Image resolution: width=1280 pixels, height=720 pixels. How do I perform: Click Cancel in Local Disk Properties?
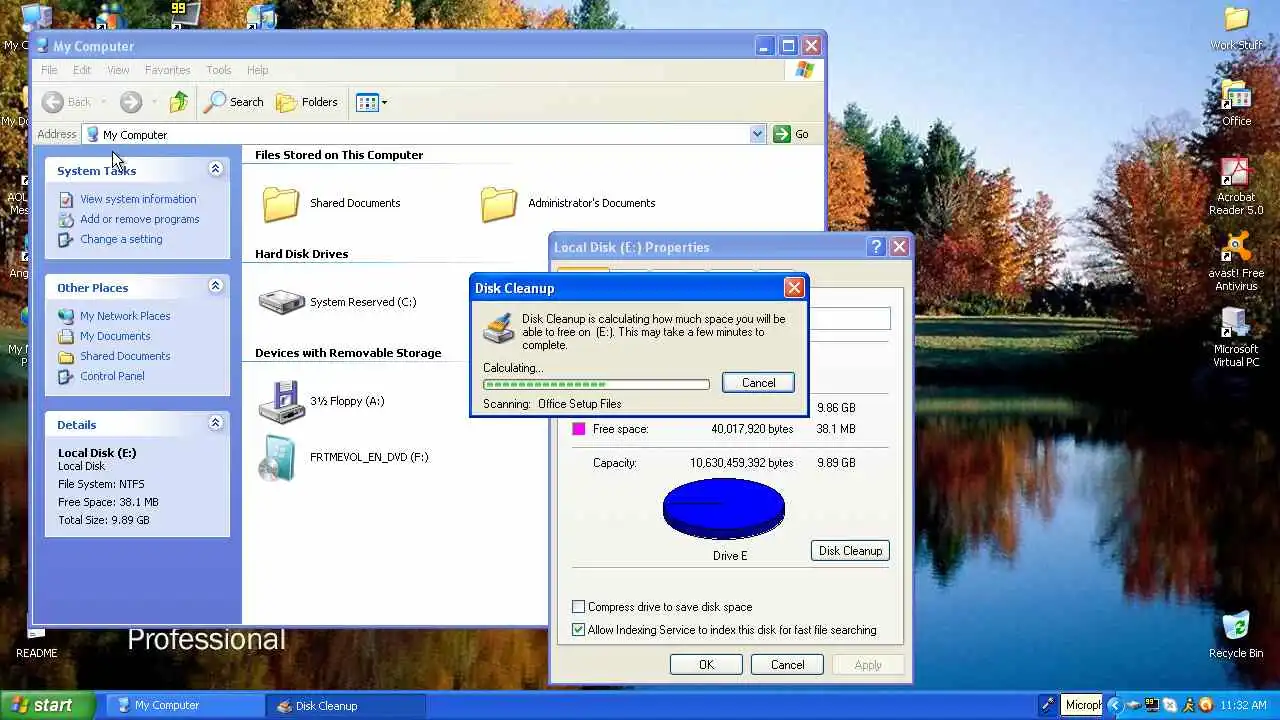(x=787, y=665)
